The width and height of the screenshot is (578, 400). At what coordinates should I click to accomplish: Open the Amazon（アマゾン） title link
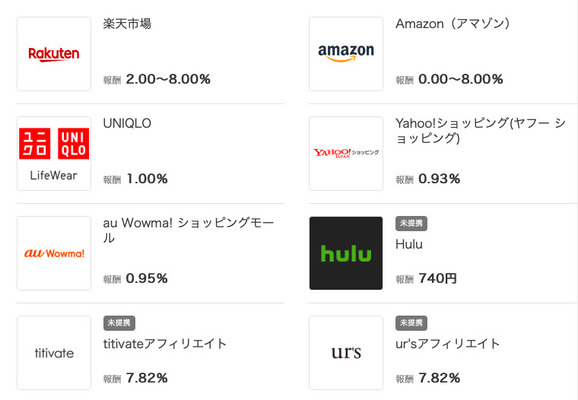[x=453, y=24]
